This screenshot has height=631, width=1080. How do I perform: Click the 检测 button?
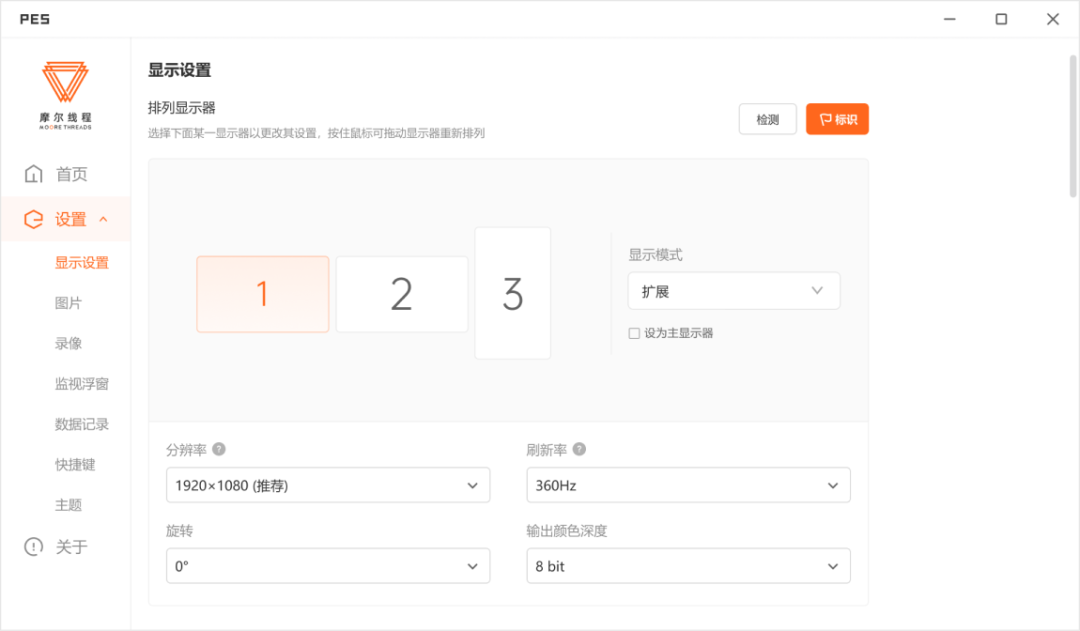tap(767, 119)
